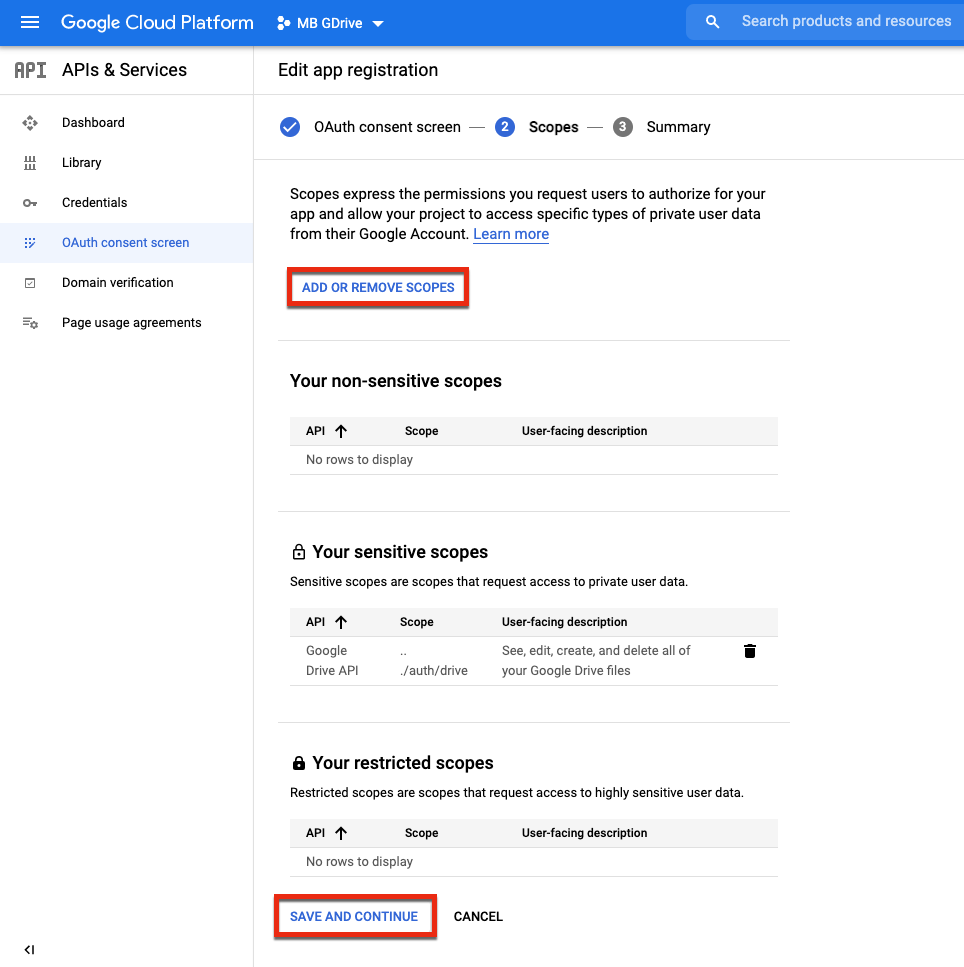This screenshot has height=967, width=964.
Task: Open the hamburger navigation menu
Action: tap(30, 23)
